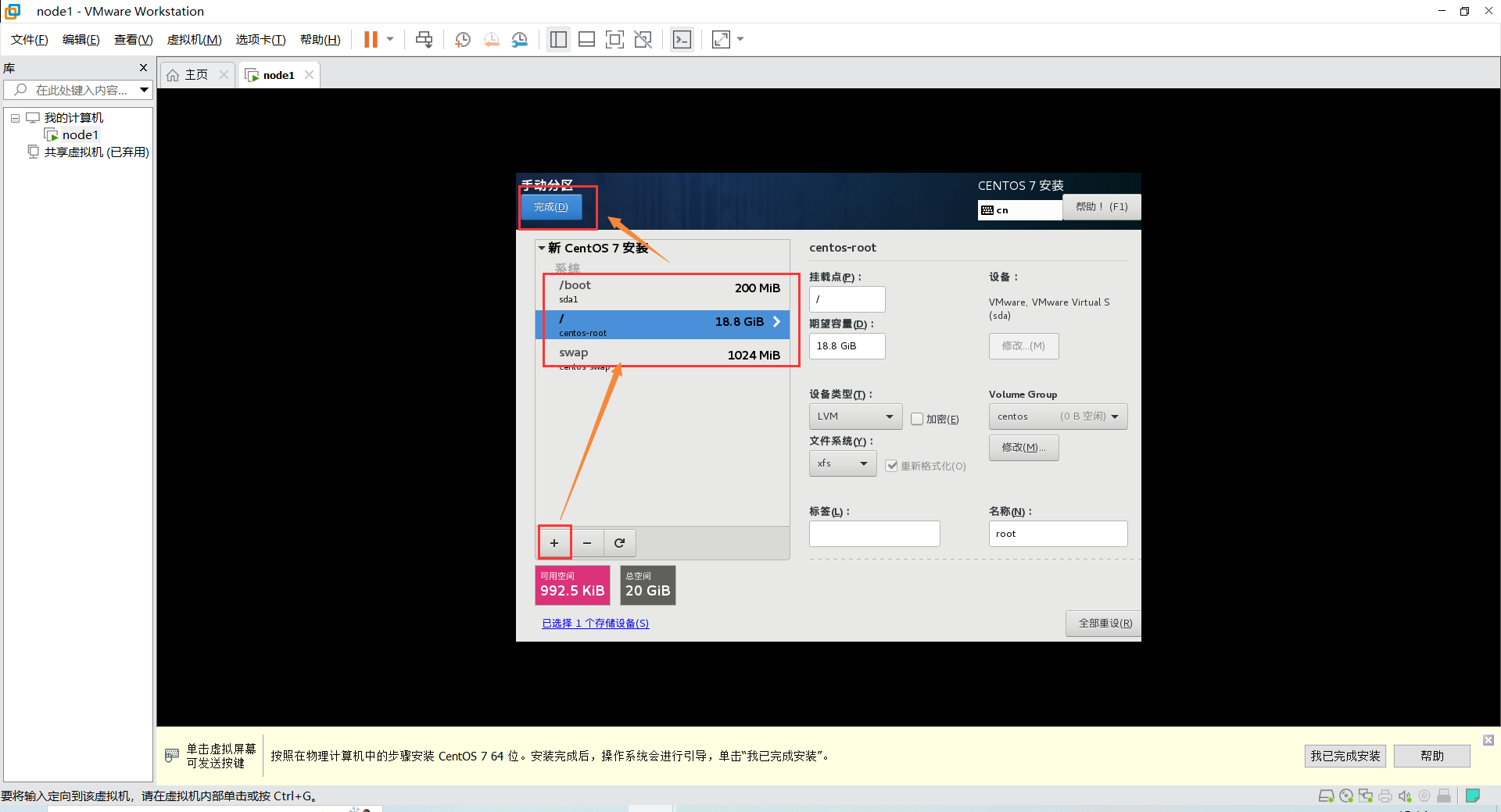The width and height of the screenshot is (1501, 812).
Task: Click 全部重设(R) button
Action: pos(1104,624)
